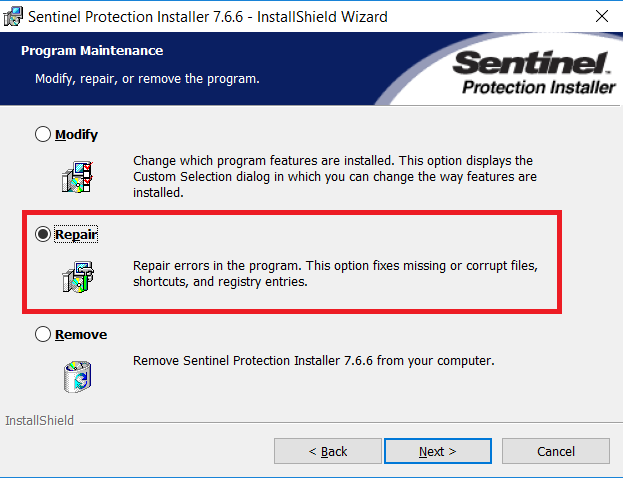Click the Modify option's feature icon

pos(76,174)
